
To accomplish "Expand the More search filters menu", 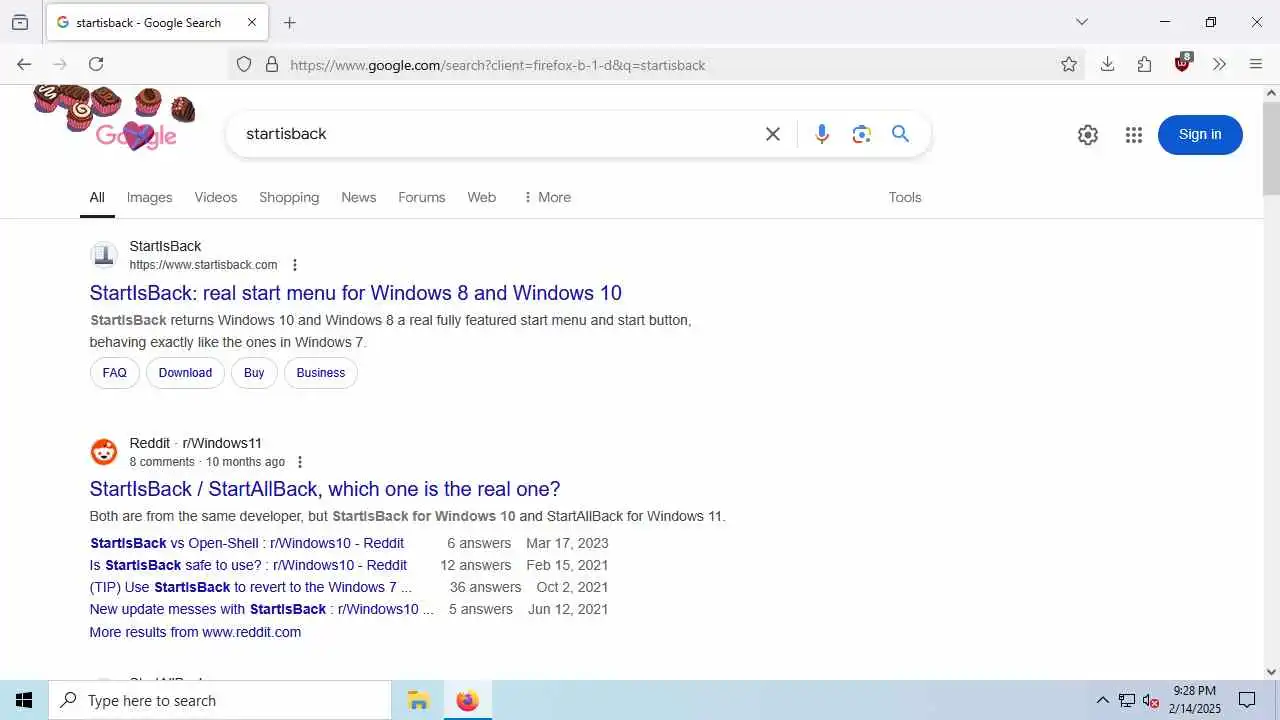I will (x=547, y=197).
